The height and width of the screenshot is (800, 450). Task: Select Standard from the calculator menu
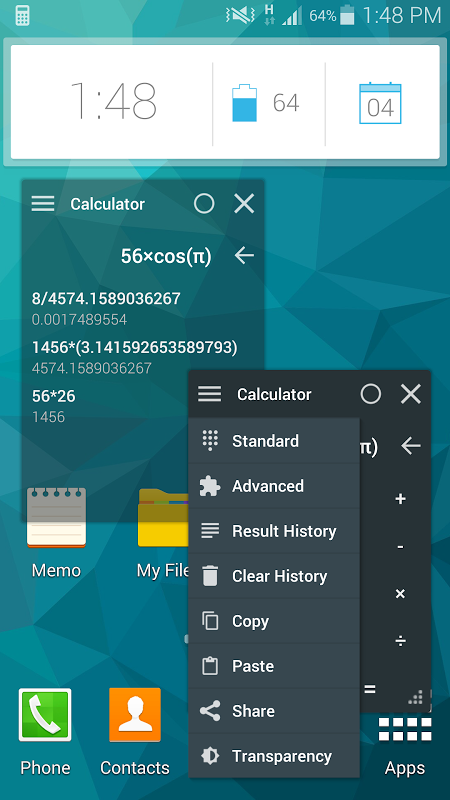click(x=274, y=441)
